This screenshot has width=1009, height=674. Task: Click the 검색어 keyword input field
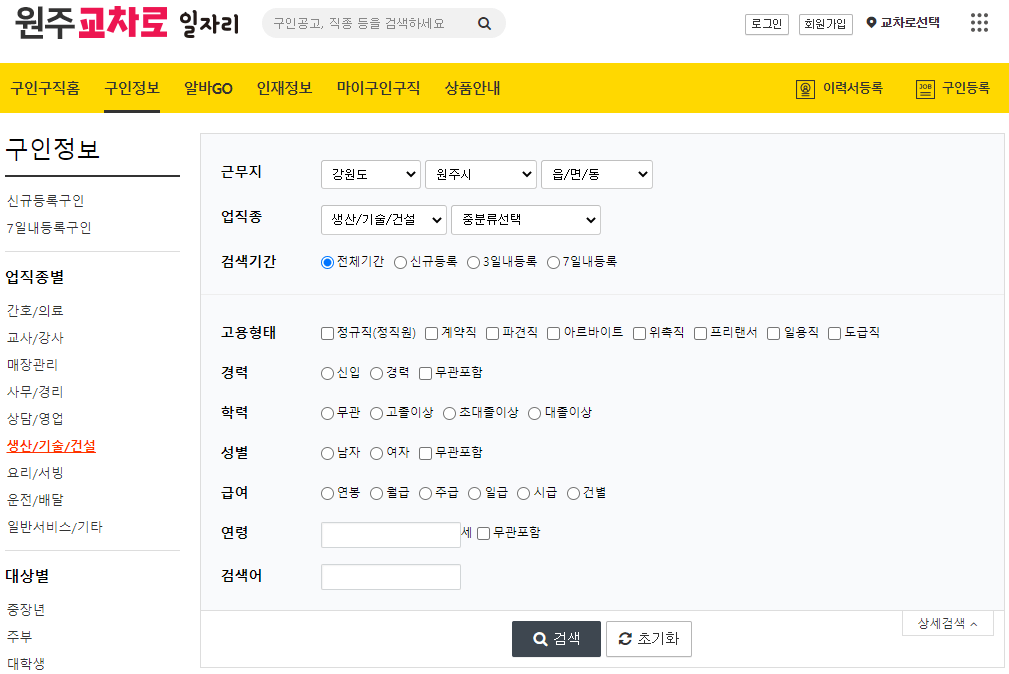[x=390, y=576]
